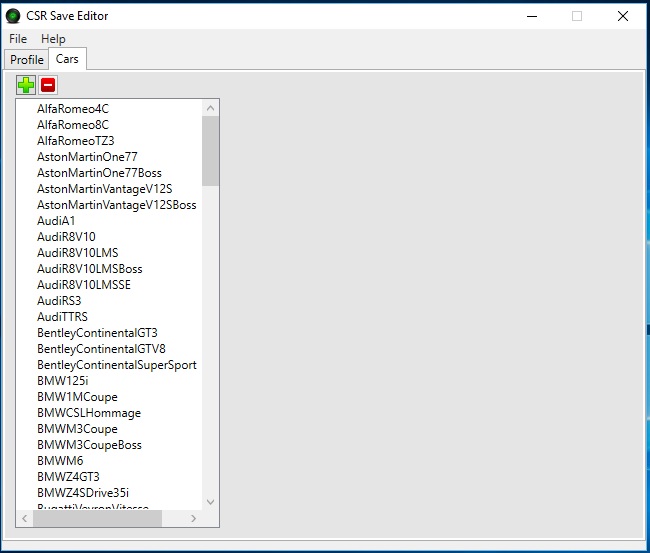650x553 pixels.
Task: Open the File menu
Action: [18, 39]
